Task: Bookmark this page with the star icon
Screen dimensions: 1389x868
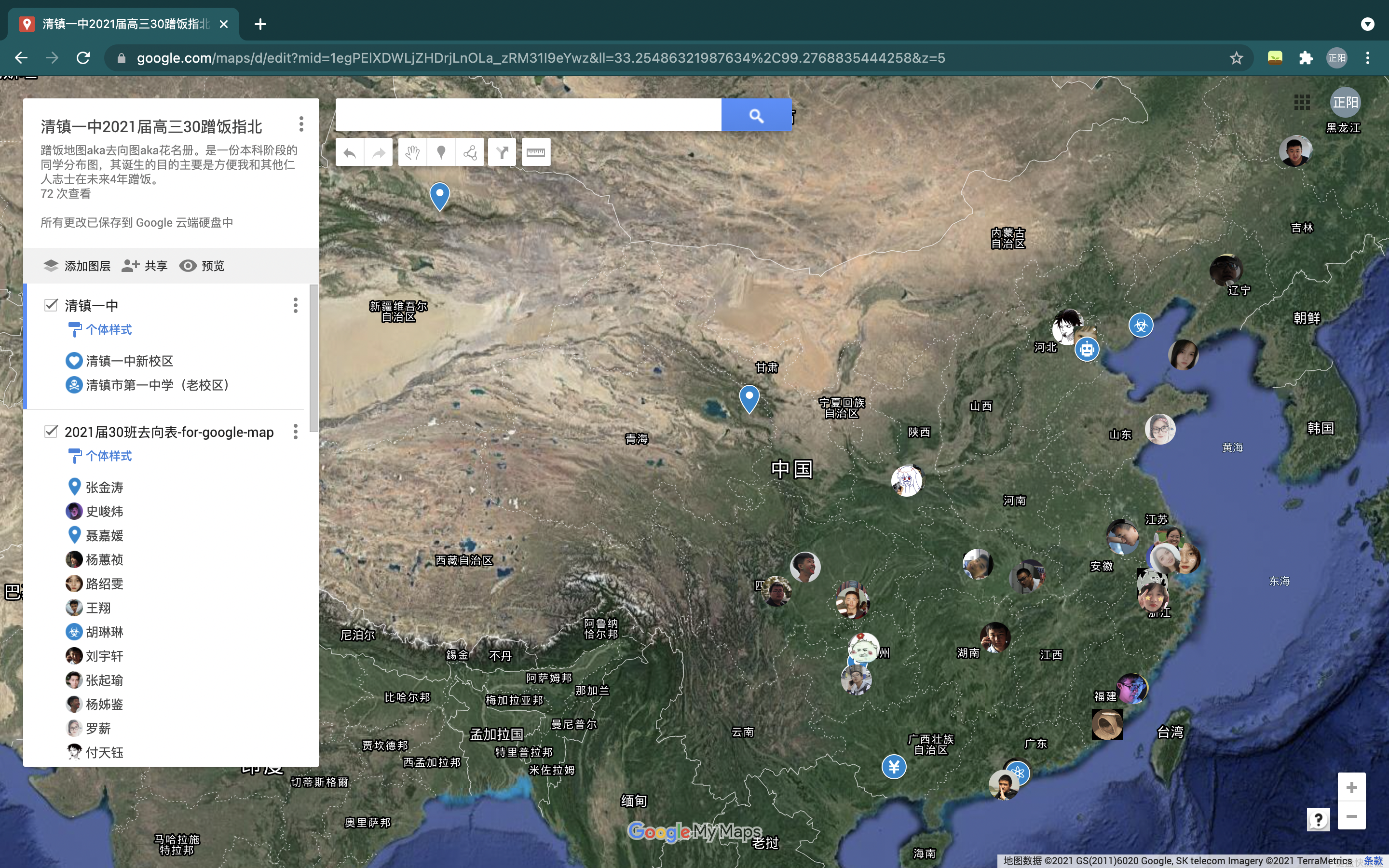Action: click(1236, 58)
